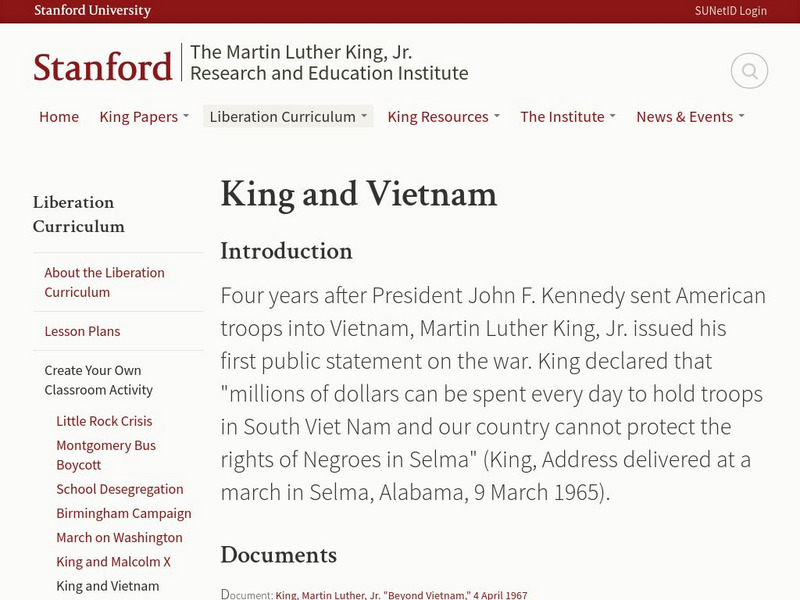
Task: Open the King Resources dropdown
Action: tap(444, 117)
